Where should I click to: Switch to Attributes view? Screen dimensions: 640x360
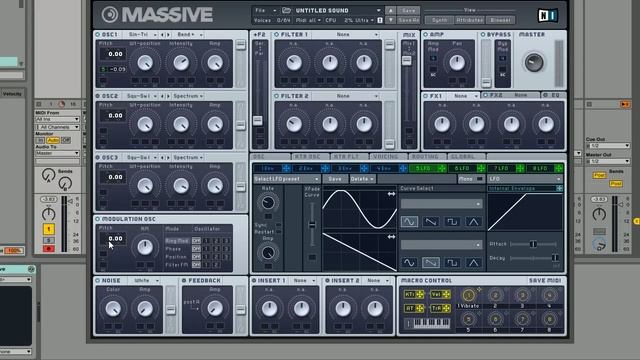tap(469, 20)
